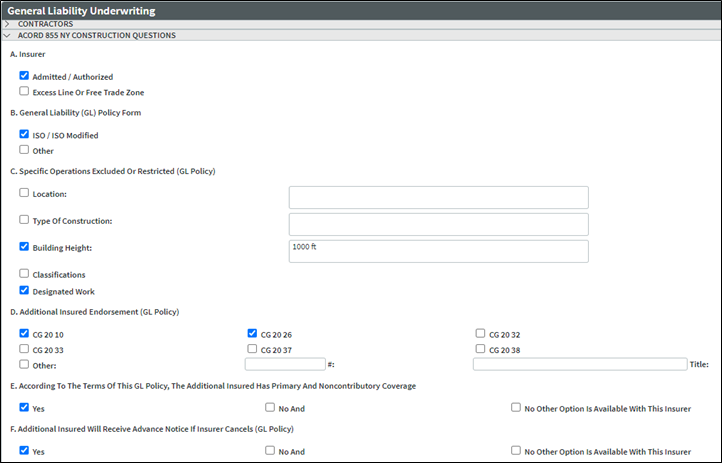Check No Other Option under advance notice question
This screenshot has height=463, width=722.
pyautogui.click(x=515, y=451)
